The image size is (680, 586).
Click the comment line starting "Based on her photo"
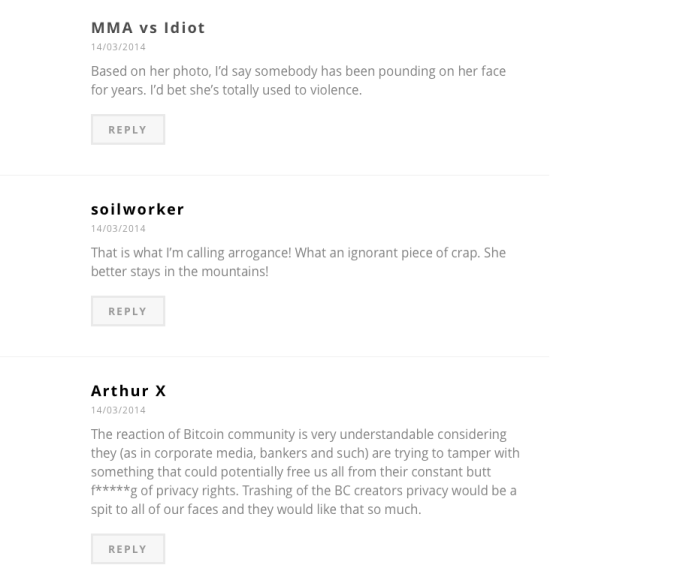(x=298, y=71)
